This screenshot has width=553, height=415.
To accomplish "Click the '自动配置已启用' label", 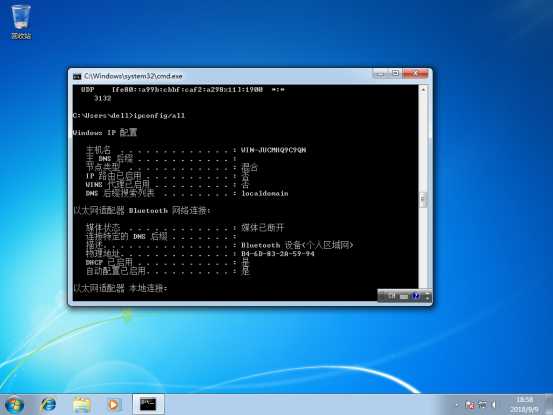I will [116, 271].
